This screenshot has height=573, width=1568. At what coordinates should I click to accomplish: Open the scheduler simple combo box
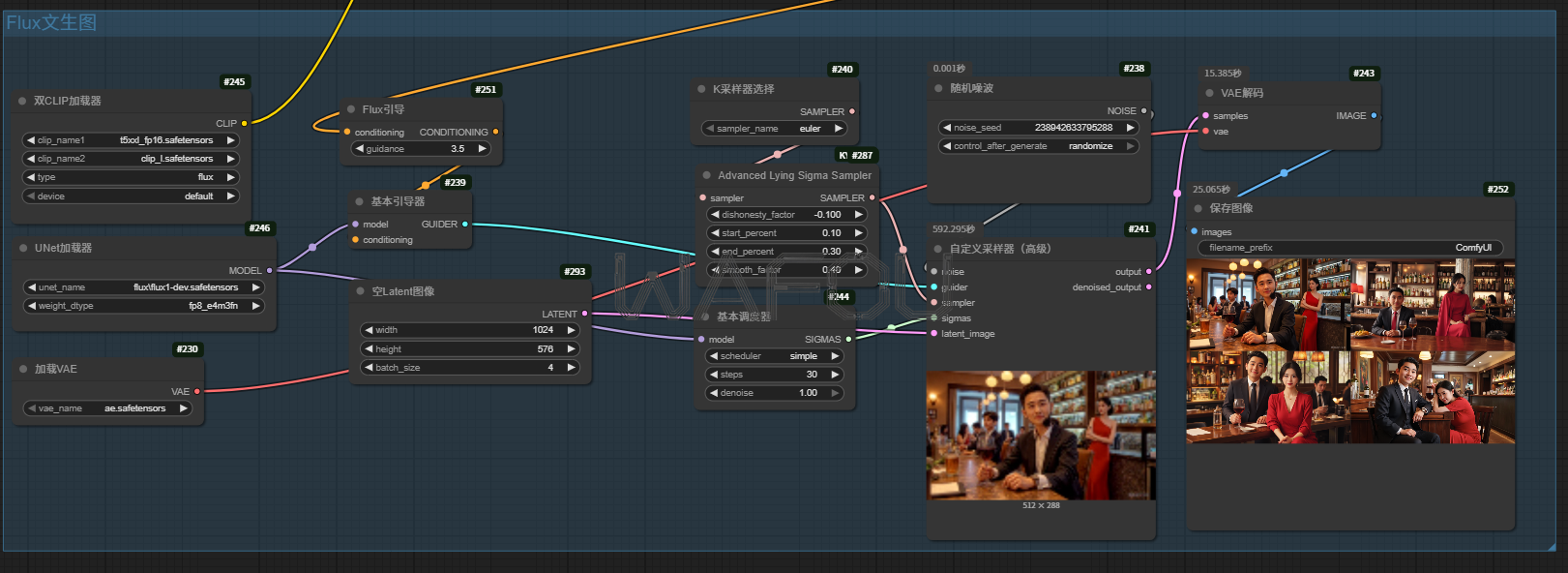776,356
